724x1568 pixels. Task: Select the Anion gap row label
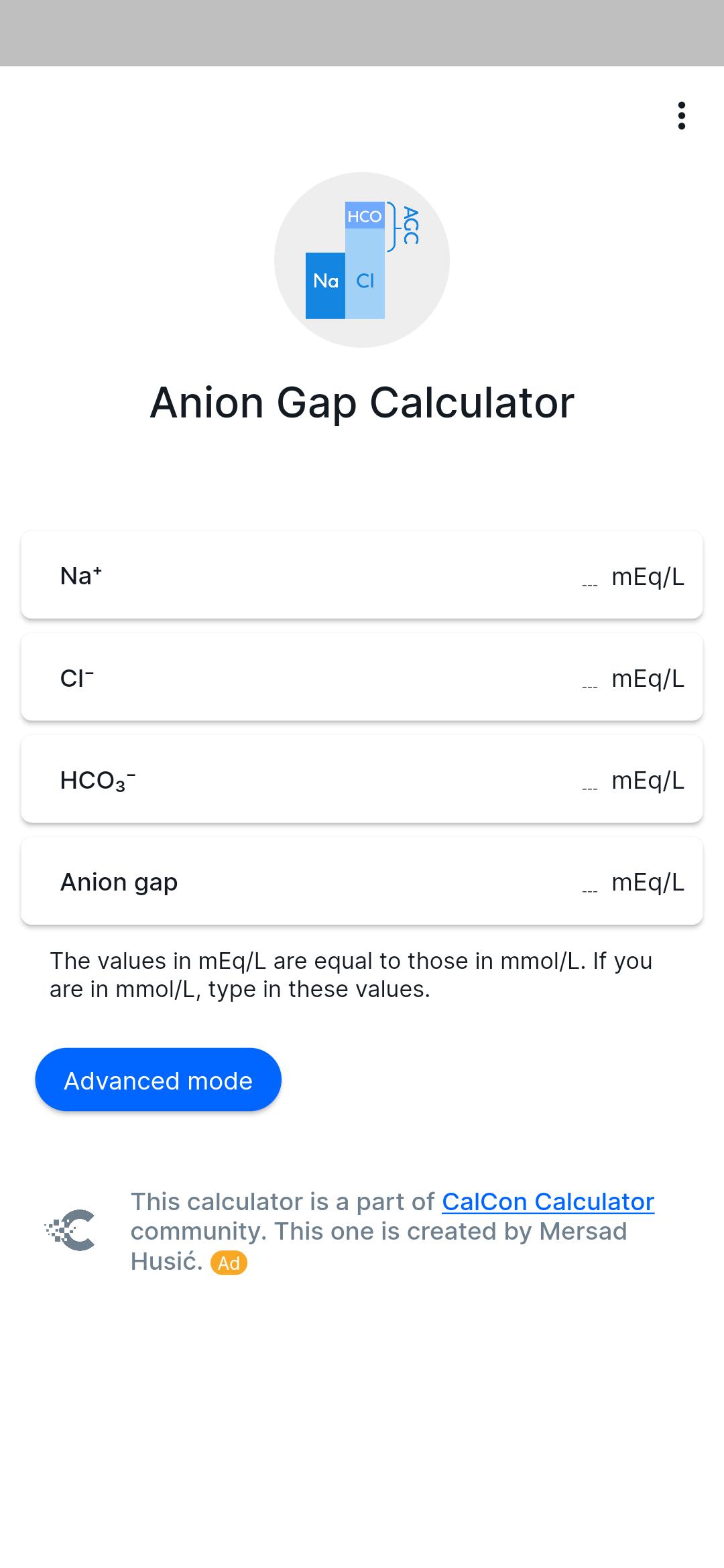[x=119, y=883]
